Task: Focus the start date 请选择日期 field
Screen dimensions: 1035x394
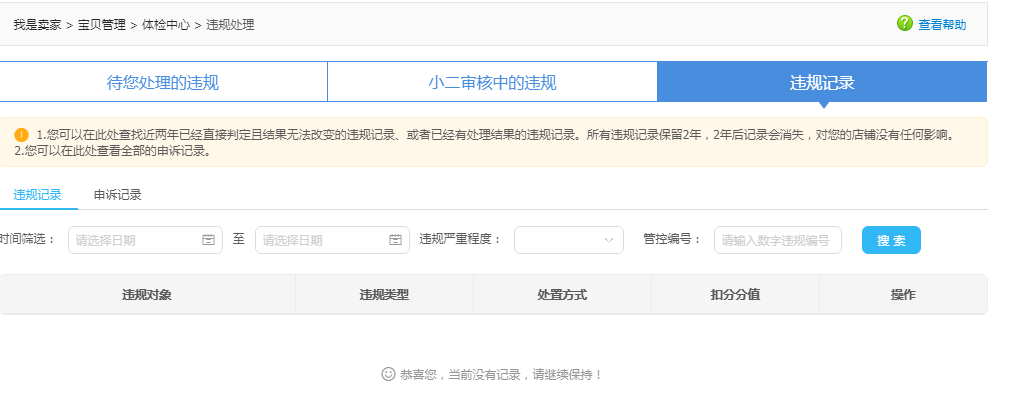Action: pos(145,240)
